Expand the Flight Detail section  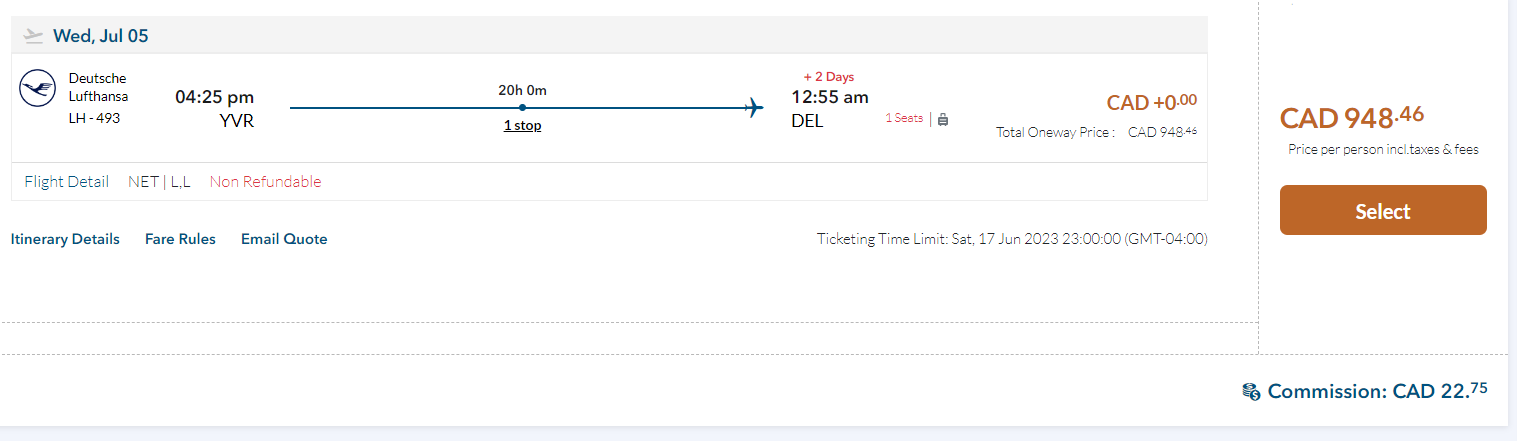[x=66, y=182]
